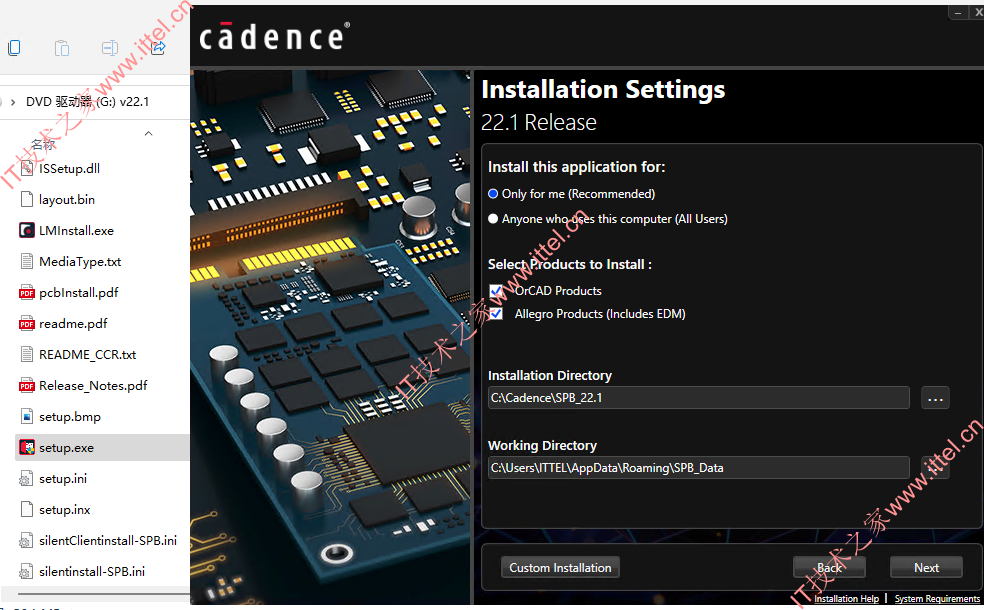Click the sort arrow above the name column

click(149, 133)
